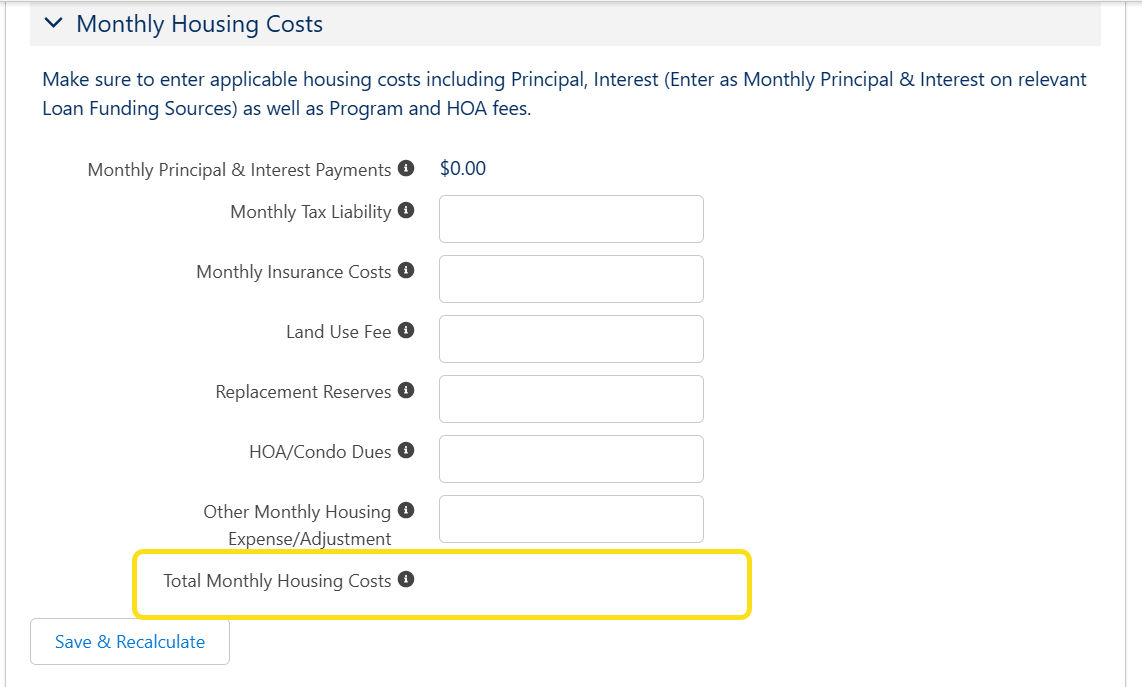Focus the Monthly Tax Liability input box
The height and width of the screenshot is (687, 1142).
point(571,219)
